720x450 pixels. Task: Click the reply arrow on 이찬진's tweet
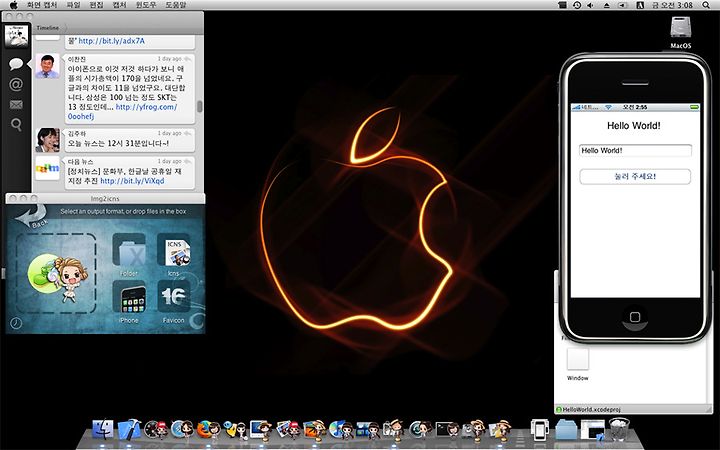[188, 59]
